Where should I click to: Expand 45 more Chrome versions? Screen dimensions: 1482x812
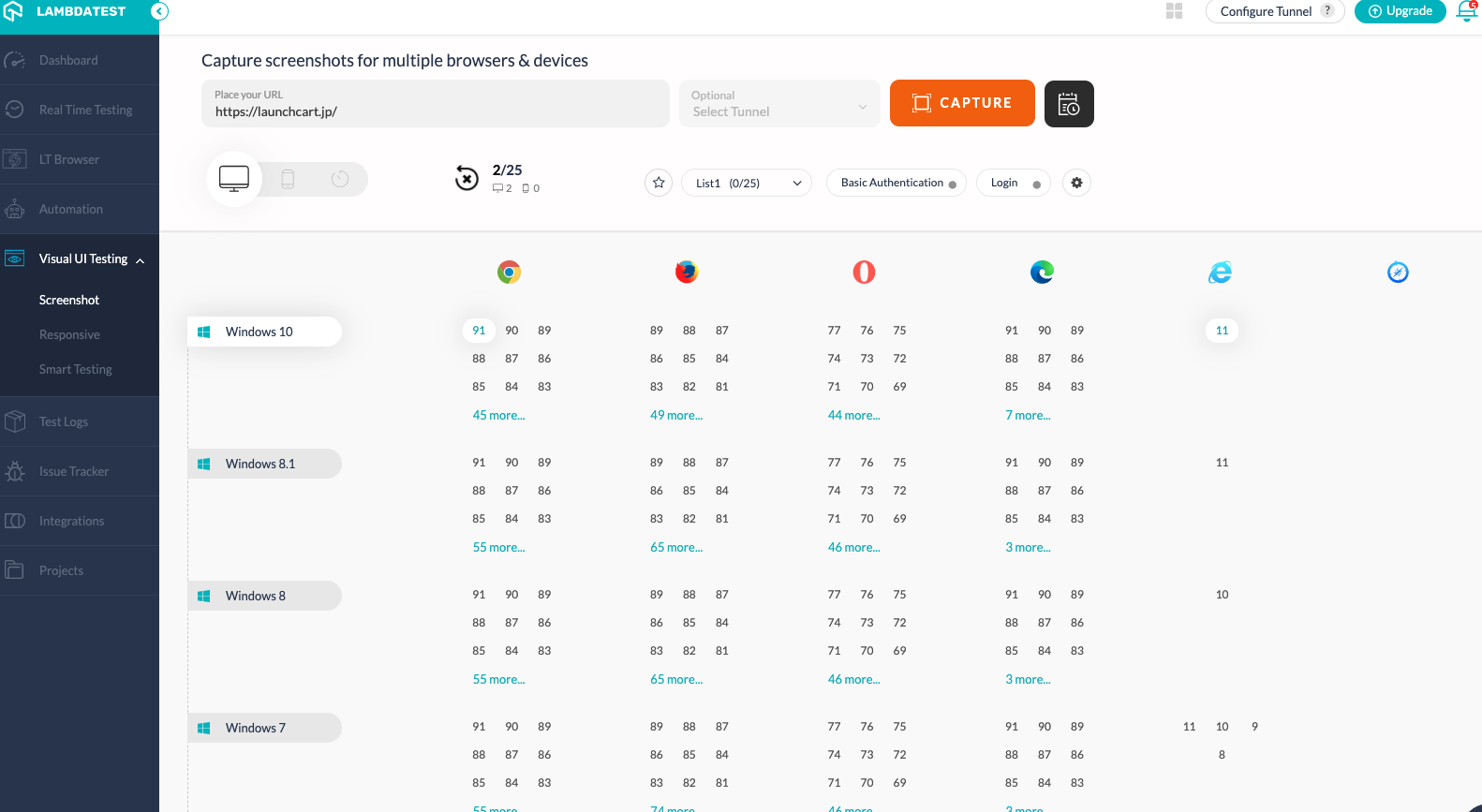click(498, 415)
